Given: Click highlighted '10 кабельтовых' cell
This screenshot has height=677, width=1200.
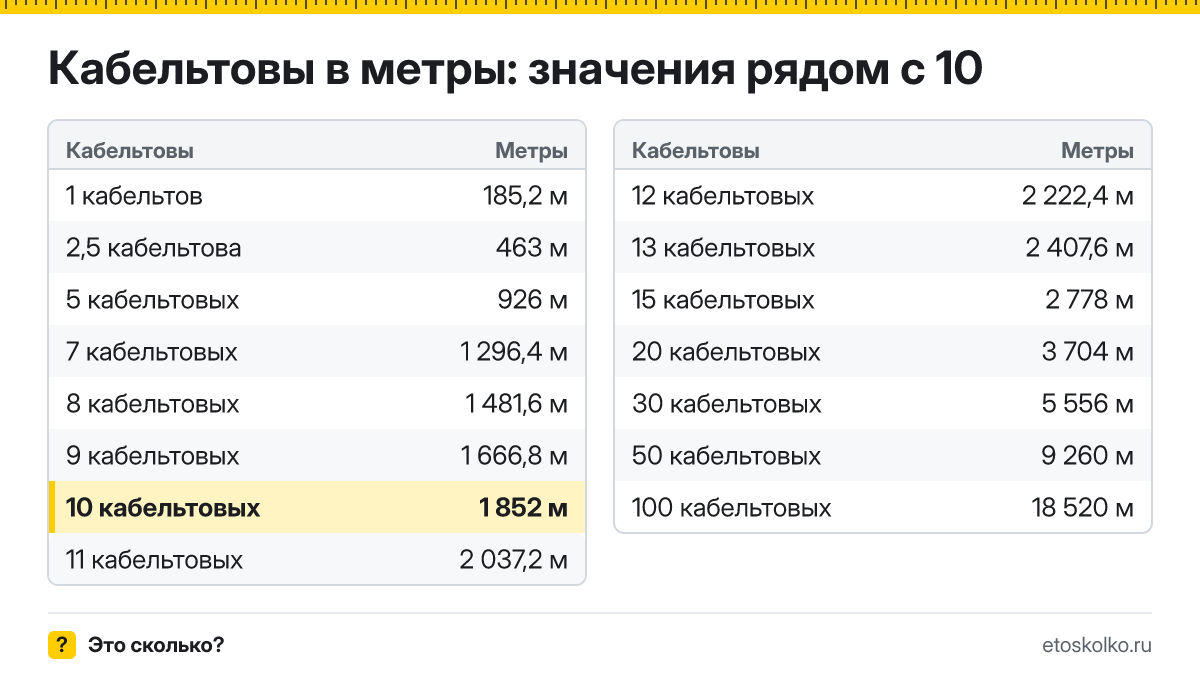Looking at the screenshot, I should (x=163, y=508).
